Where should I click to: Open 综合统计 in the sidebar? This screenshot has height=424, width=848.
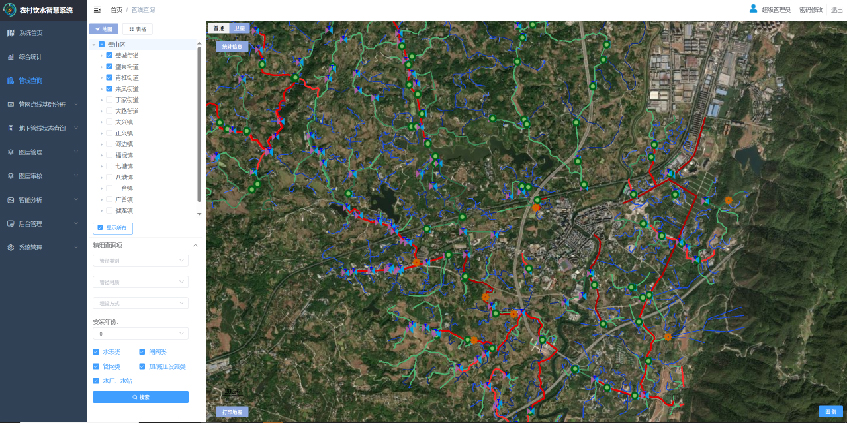coord(43,57)
